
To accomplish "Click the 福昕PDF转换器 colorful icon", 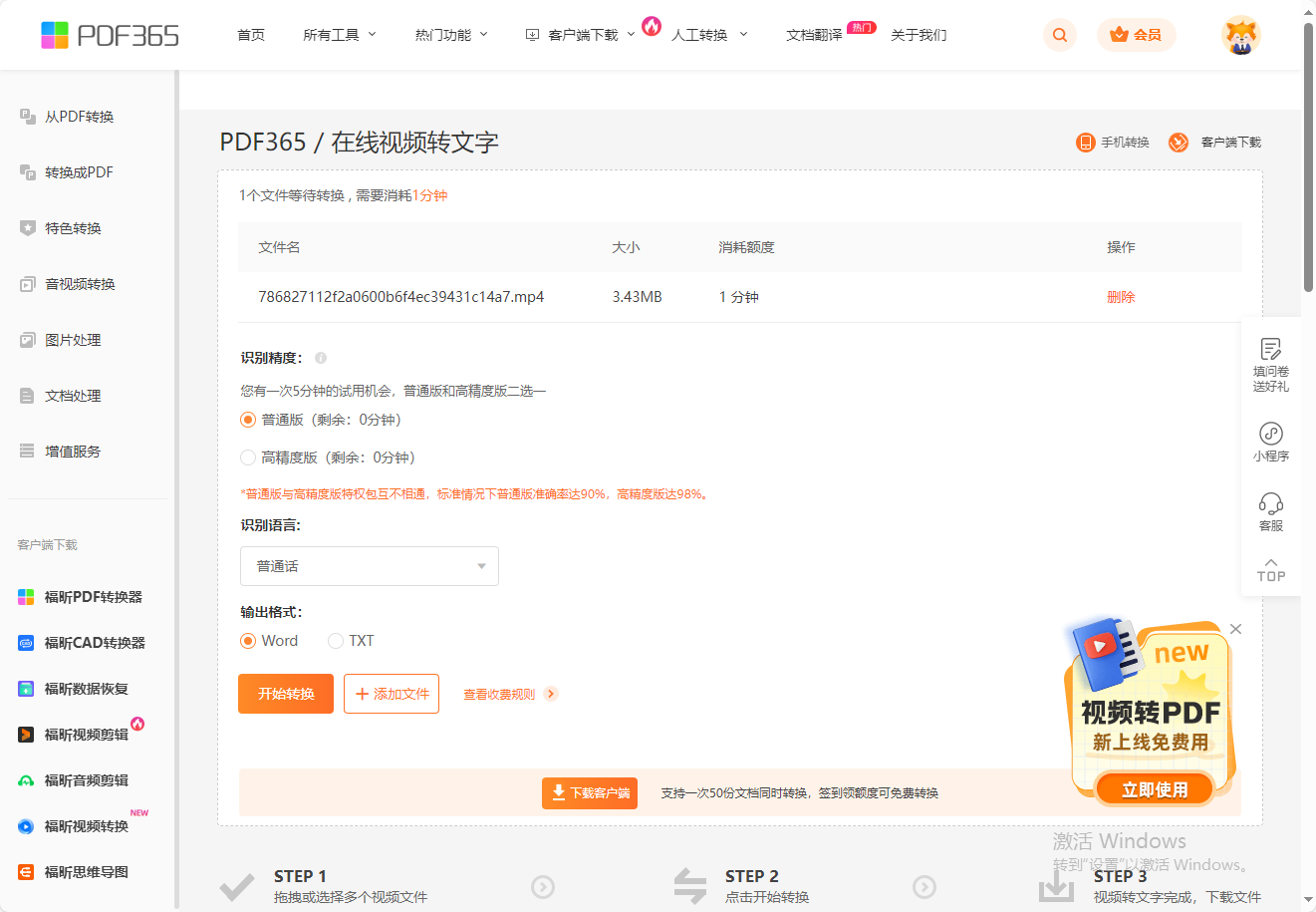I will 26,597.
